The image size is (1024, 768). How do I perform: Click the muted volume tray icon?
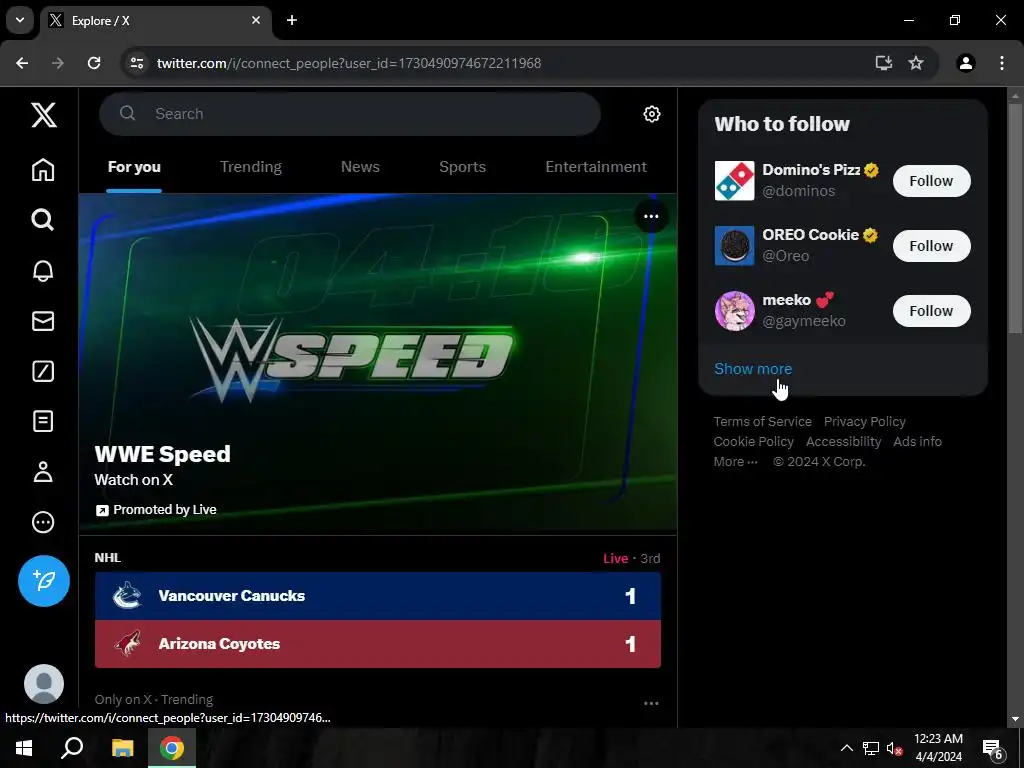coord(894,748)
